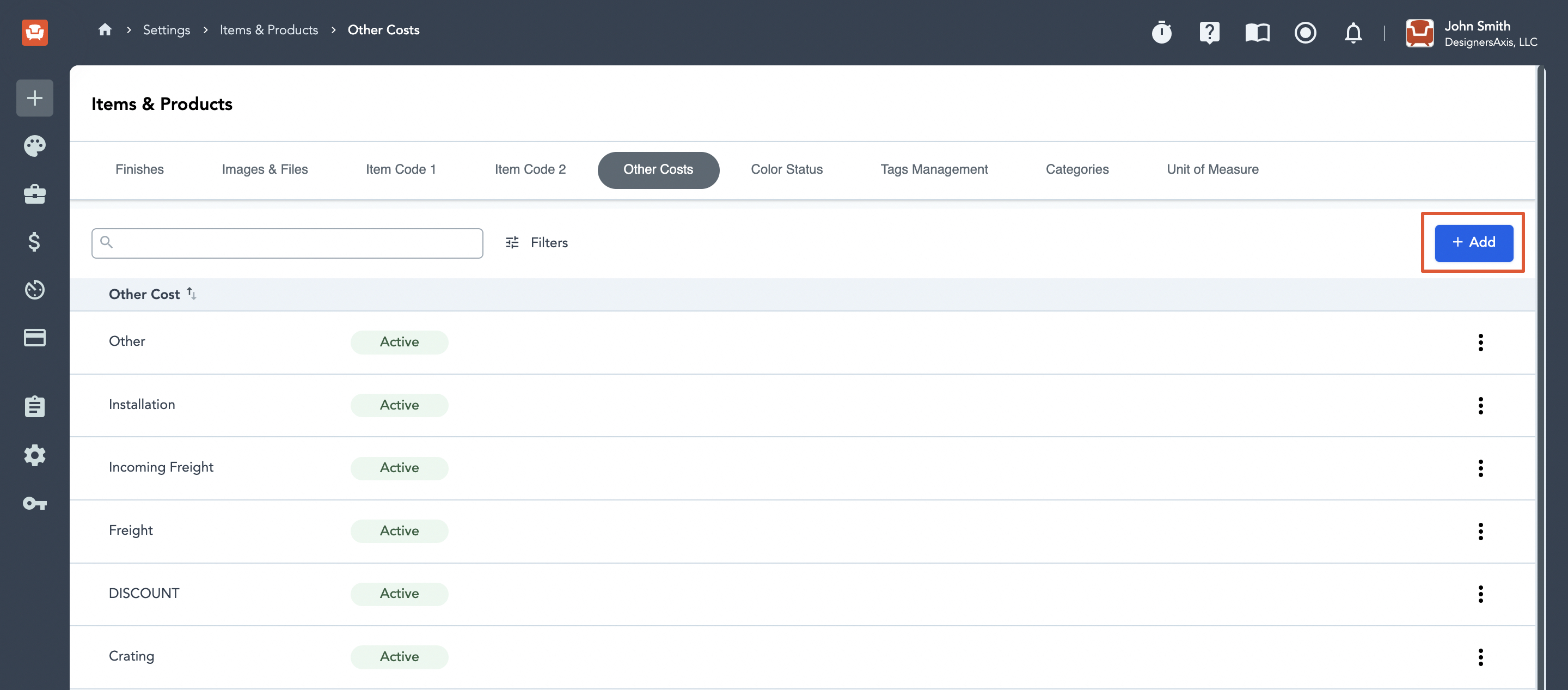The width and height of the screenshot is (1568, 690).
Task: Click the plus icon in sidebar
Action: point(35,97)
